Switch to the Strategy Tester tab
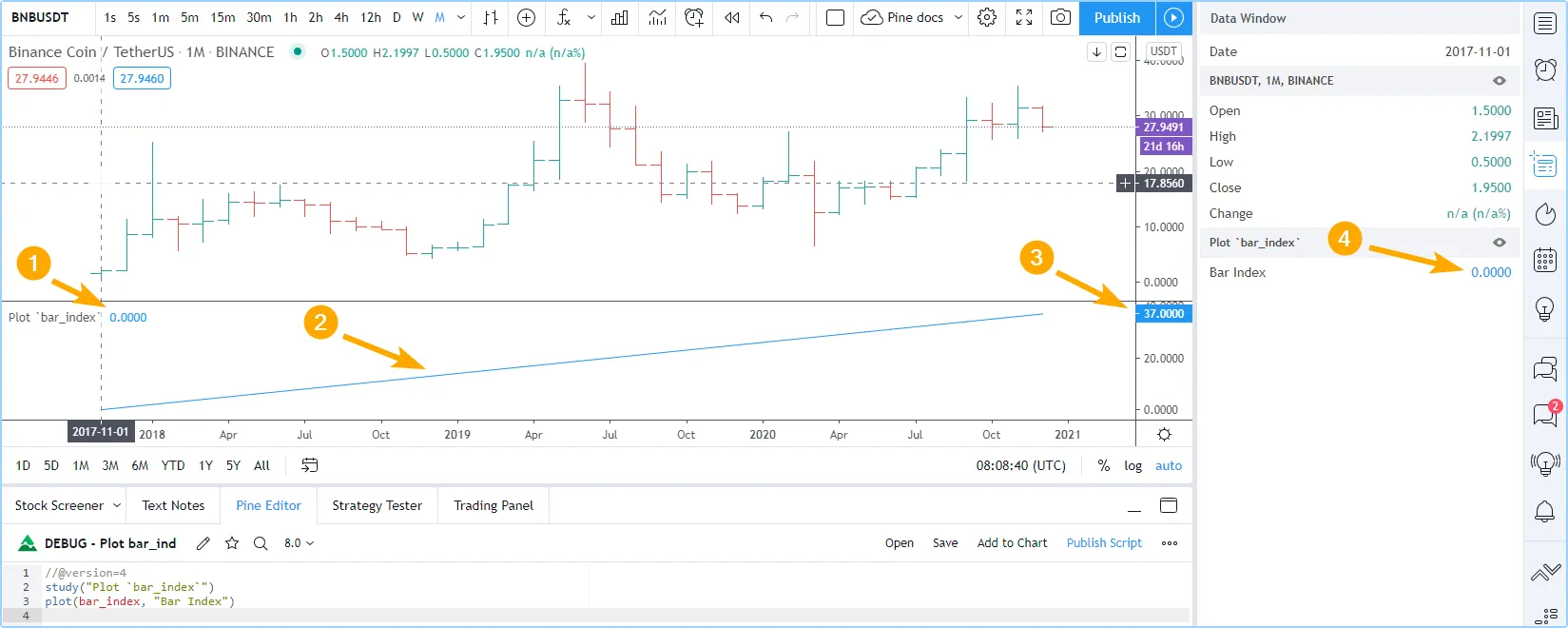 pos(377,505)
